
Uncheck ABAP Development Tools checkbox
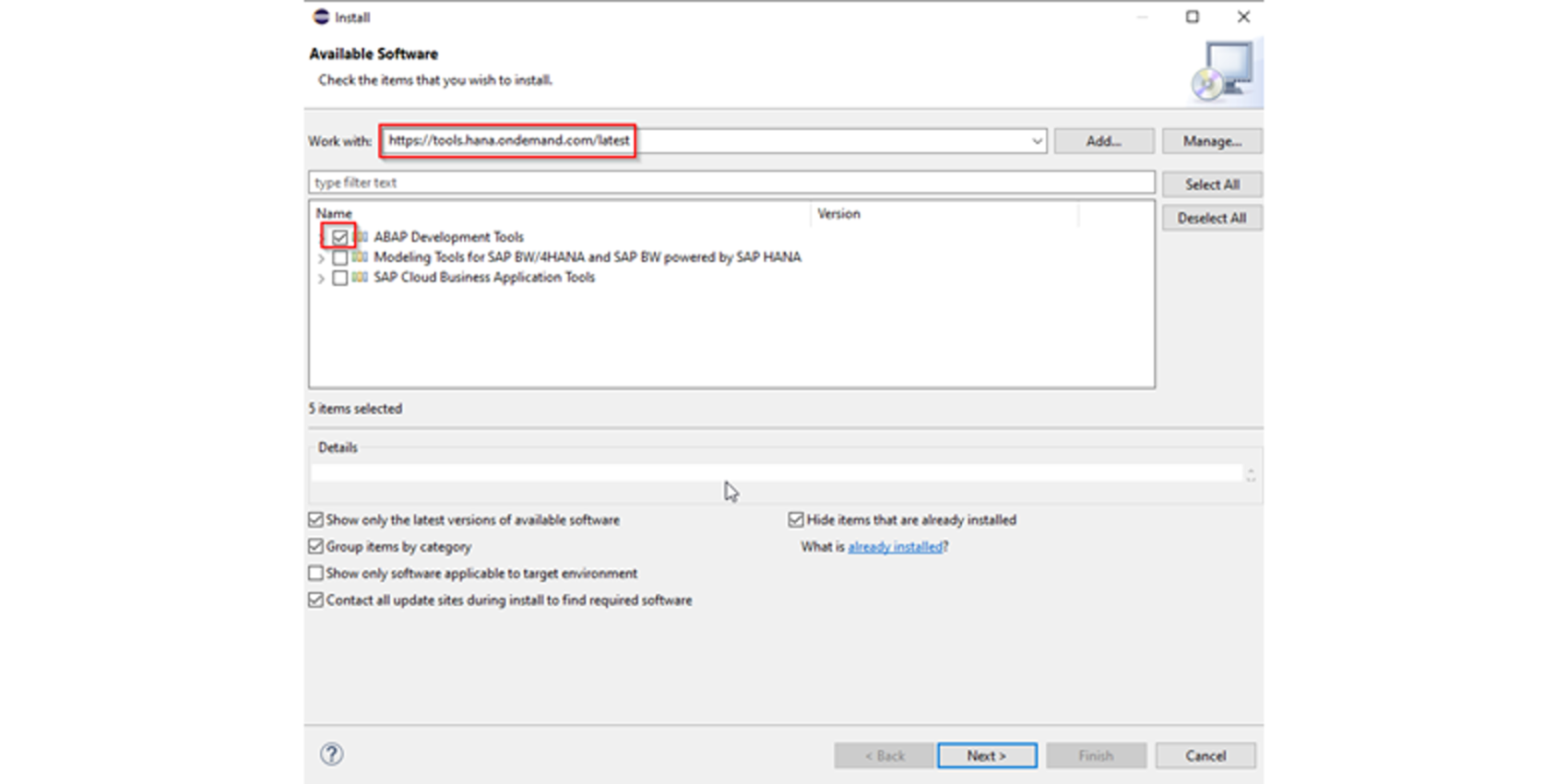(340, 237)
